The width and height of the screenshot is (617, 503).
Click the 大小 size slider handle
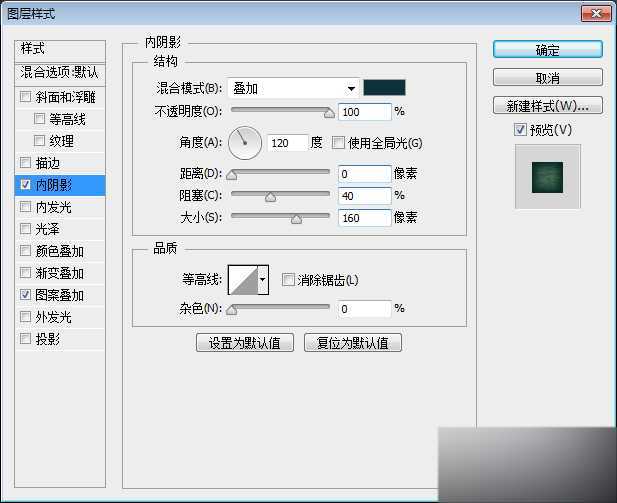click(296, 218)
